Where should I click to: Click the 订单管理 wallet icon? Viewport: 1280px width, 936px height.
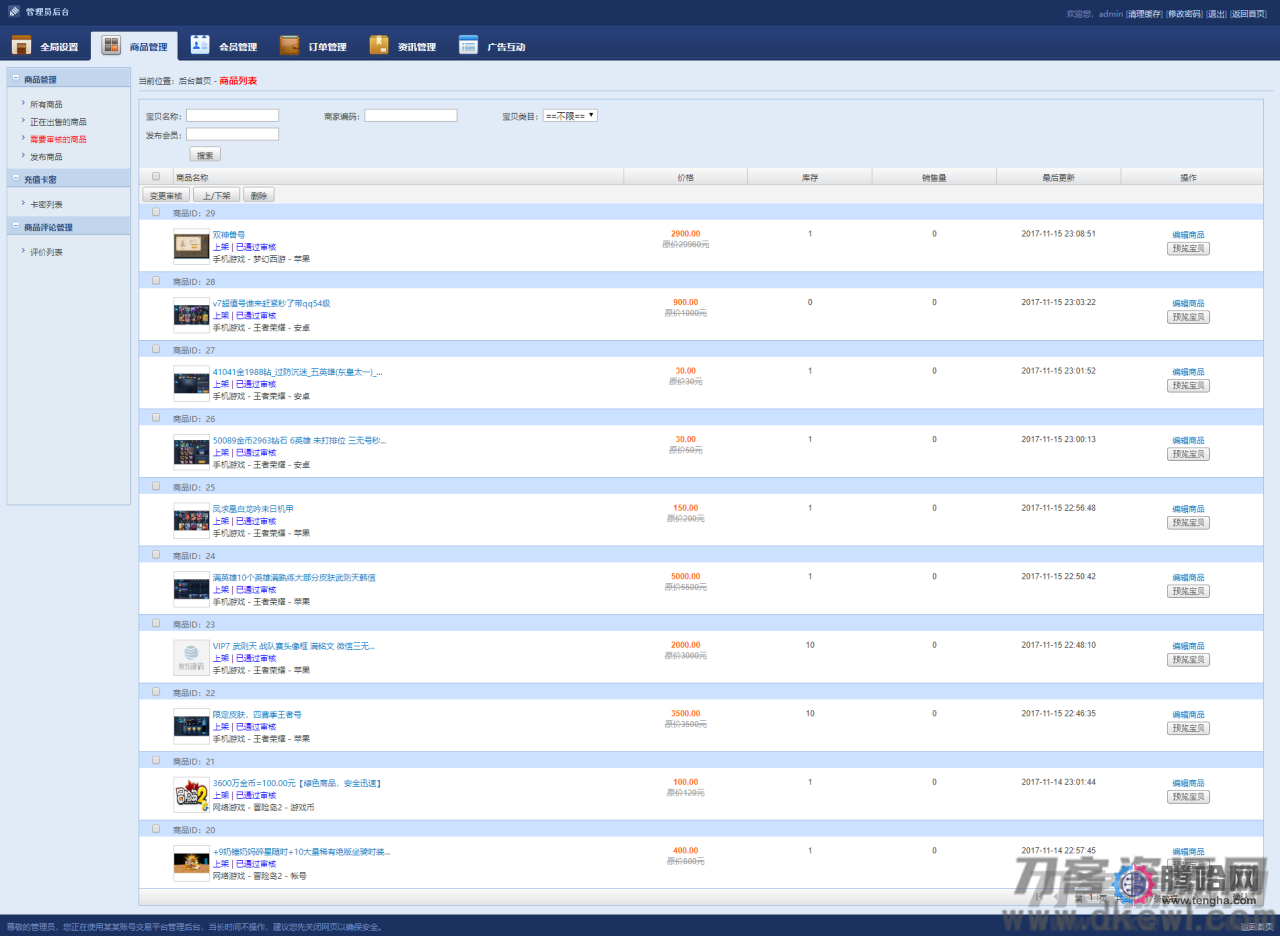289,45
